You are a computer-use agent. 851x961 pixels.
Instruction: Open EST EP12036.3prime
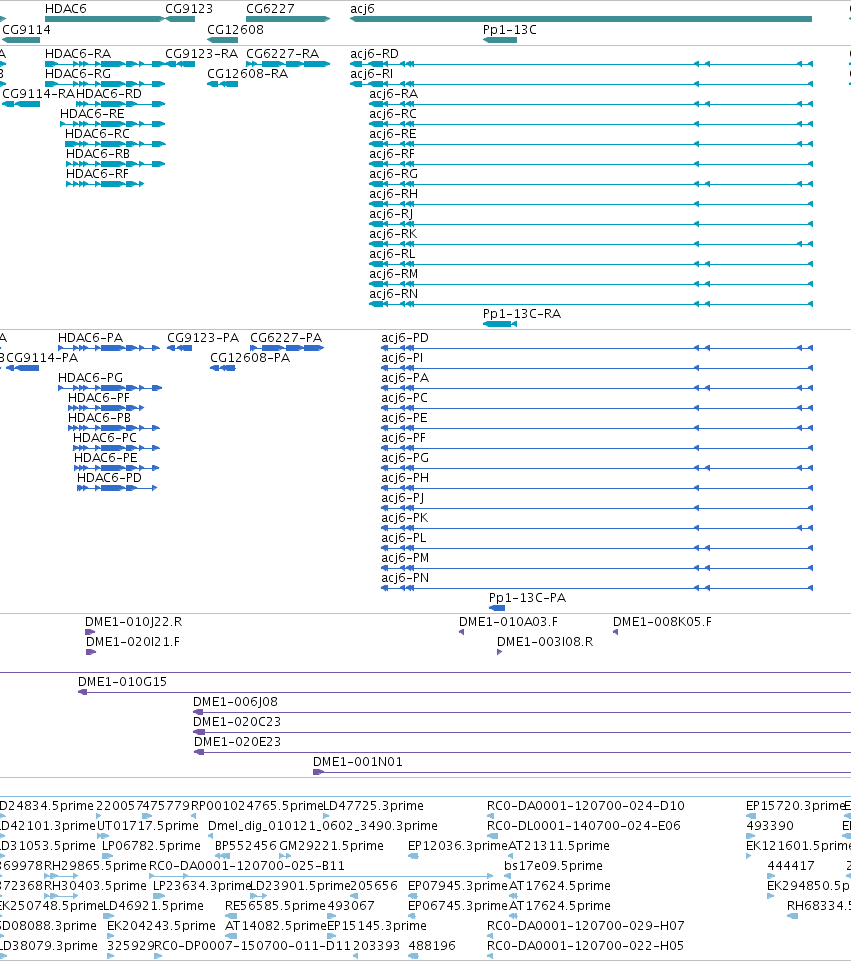(x=458, y=846)
